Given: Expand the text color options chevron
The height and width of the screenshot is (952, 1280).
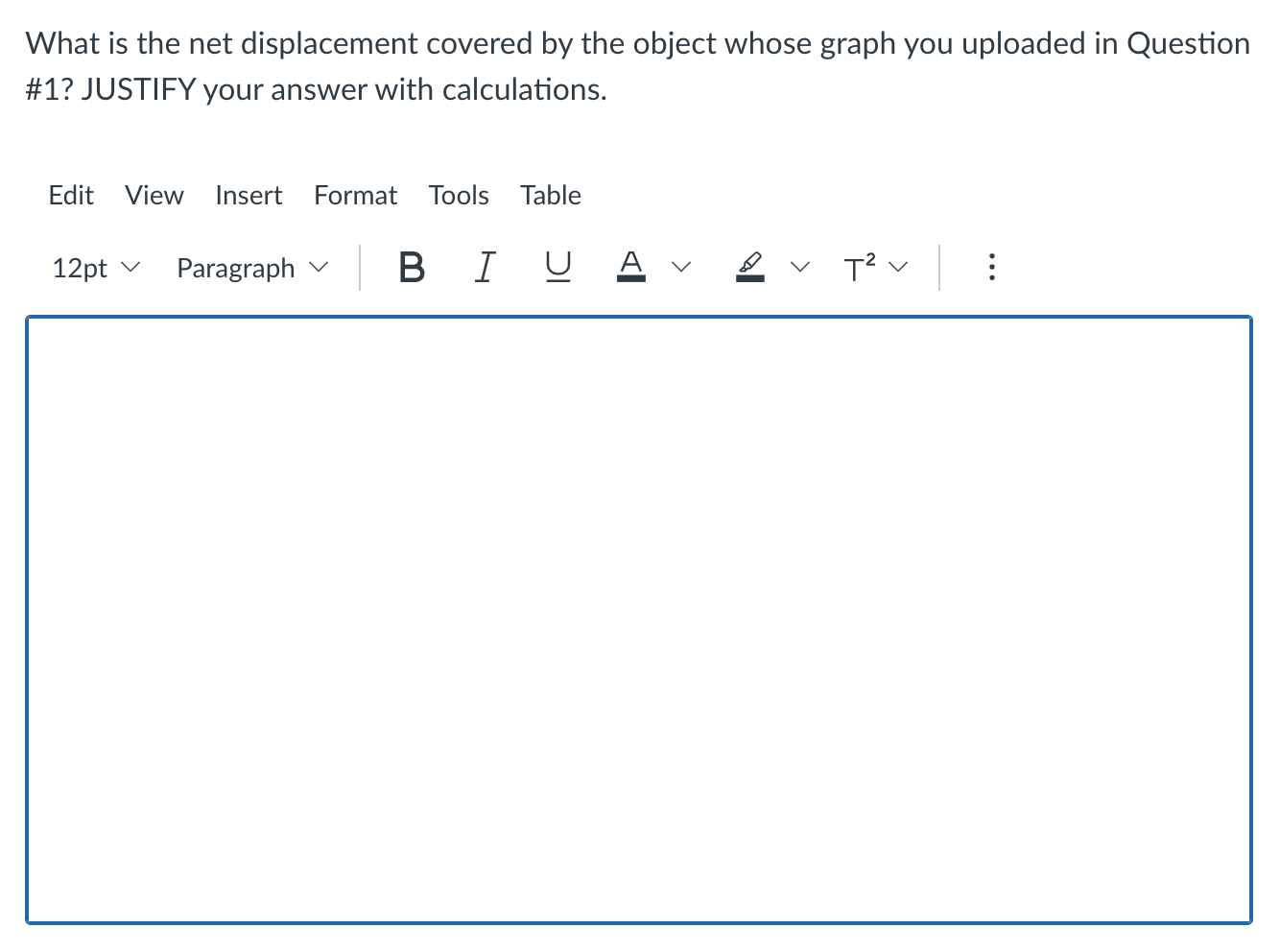Looking at the screenshot, I should pyautogui.click(x=681, y=268).
